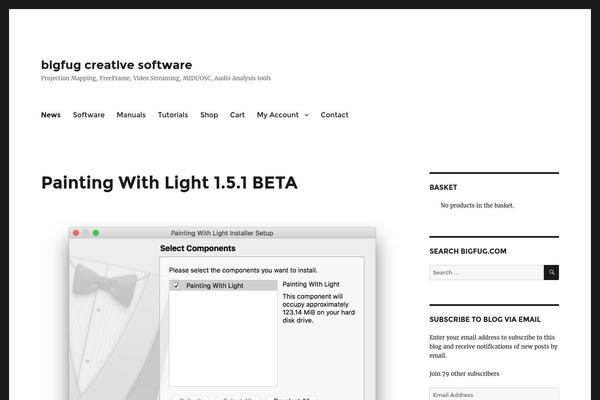Open the bigfug creative software site title
This screenshot has width=600, height=400.
[116, 65]
